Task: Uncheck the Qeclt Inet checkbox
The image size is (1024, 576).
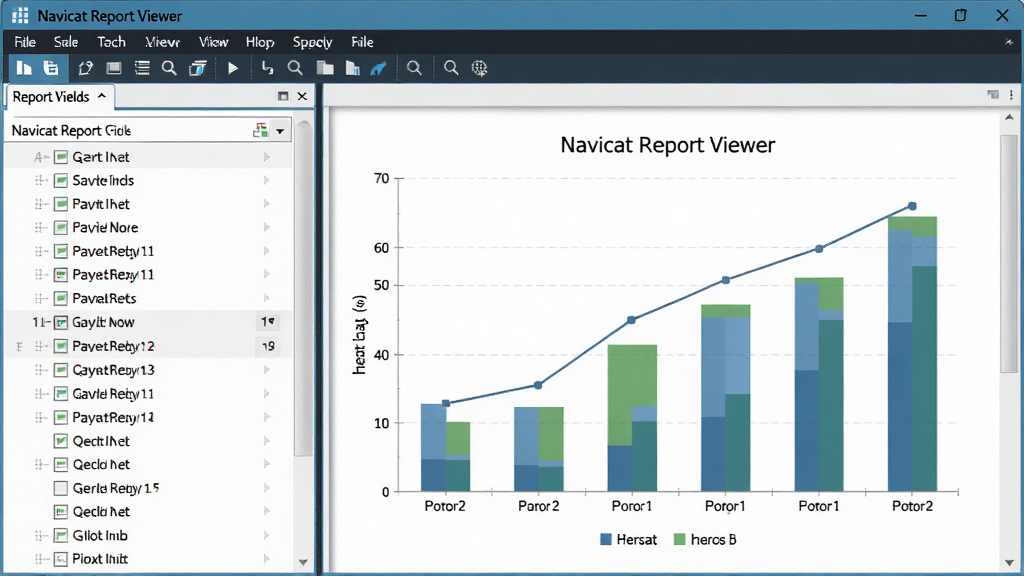Action: [x=61, y=441]
